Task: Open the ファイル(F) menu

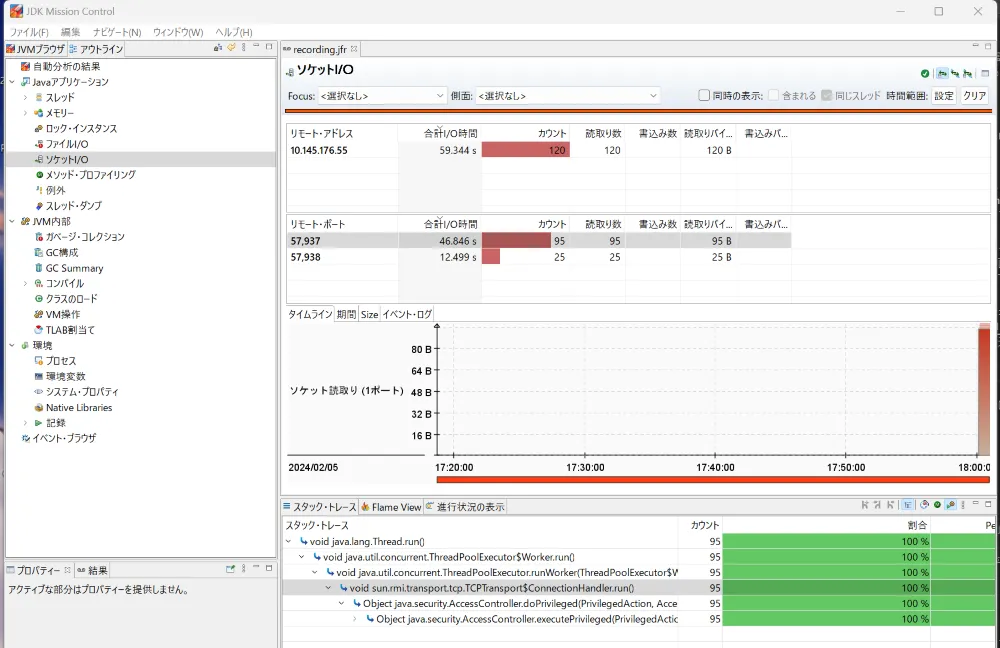Action: pos(29,32)
